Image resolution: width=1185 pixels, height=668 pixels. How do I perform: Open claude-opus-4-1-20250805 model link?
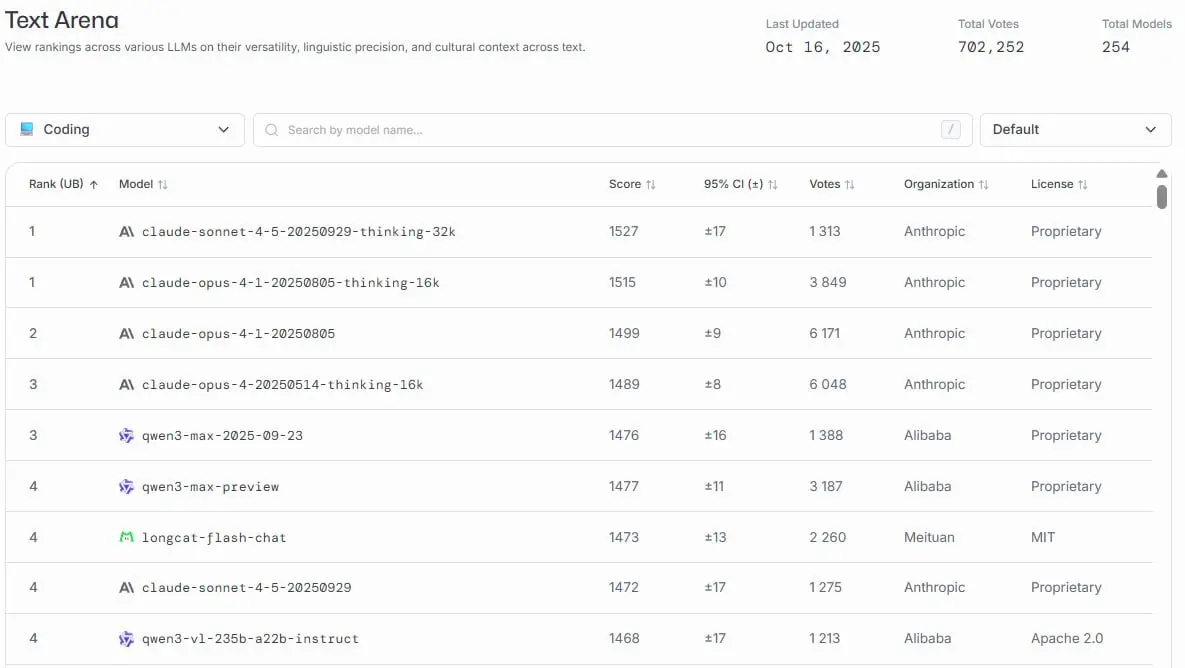pyautogui.click(x=238, y=334)
